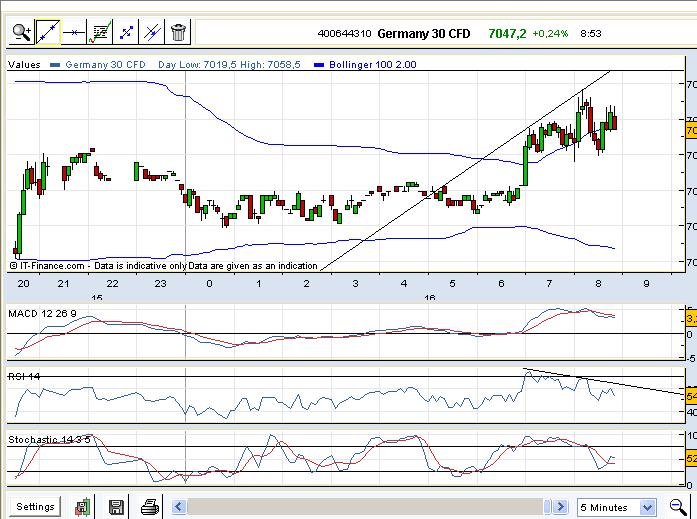The height and width of the screenshot is (519, 697).
Task: Choose the horizontal line tool
Action: [x=73, y=32]
